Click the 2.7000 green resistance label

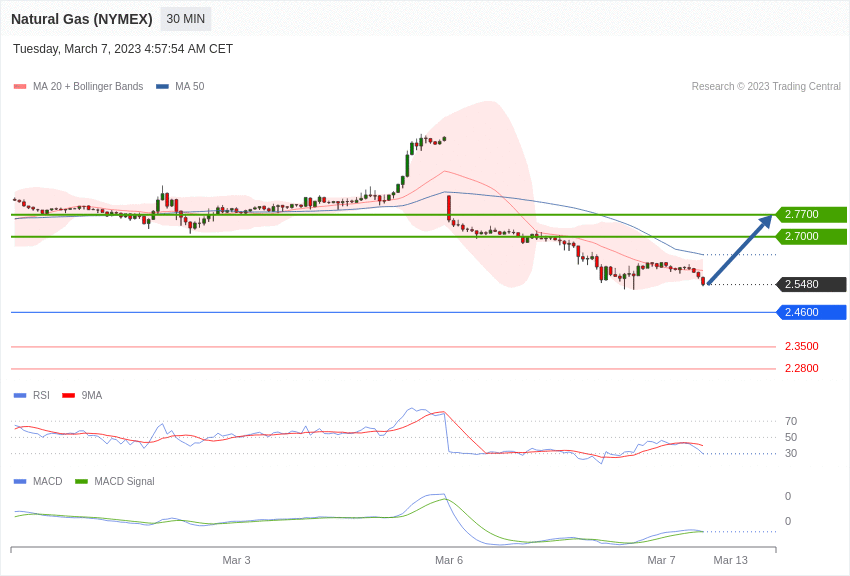[812, 236]
